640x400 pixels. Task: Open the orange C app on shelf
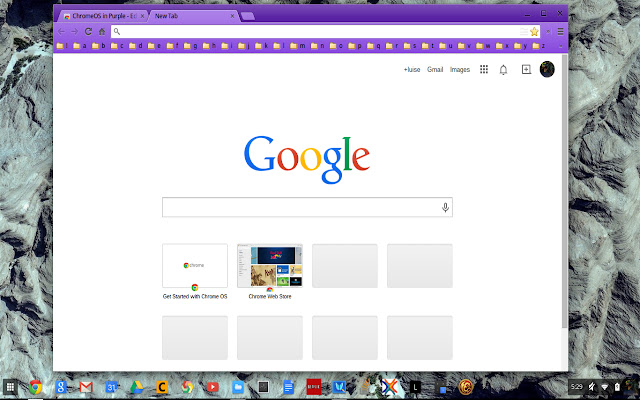click(x=162, y=387)
